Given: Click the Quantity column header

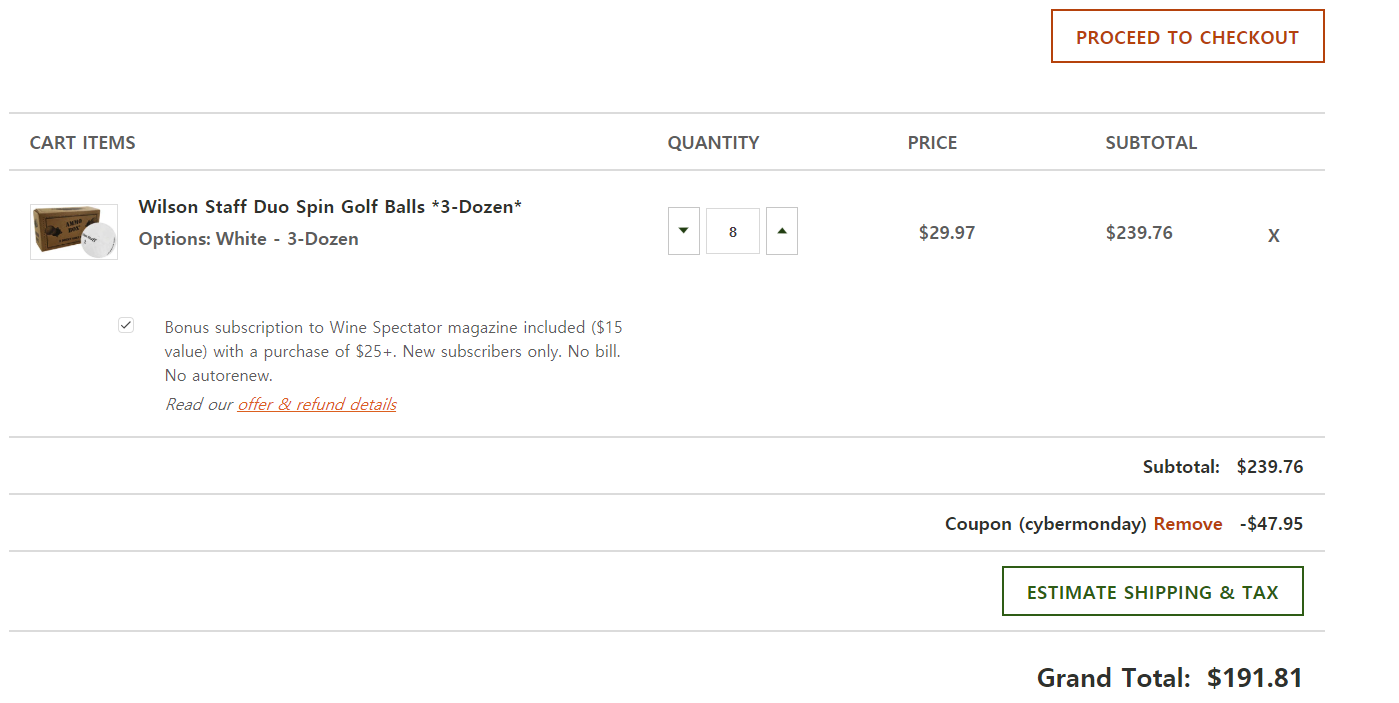Looking at the screenshot, I should (x=713, y=142).
